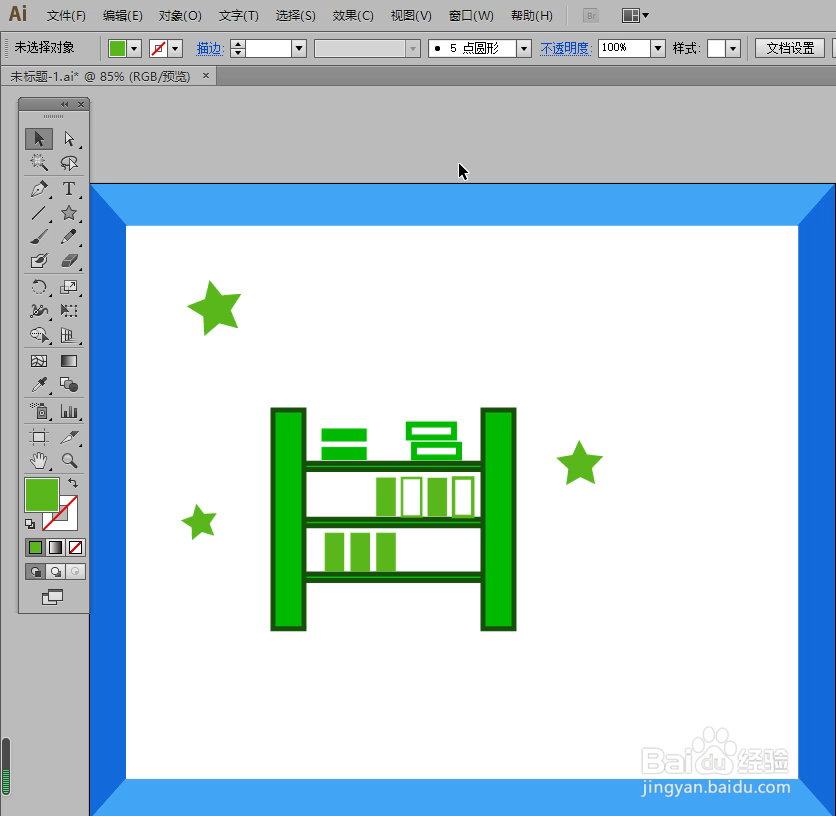Enable Draw Normal mode
This screenshot has height=816, width=836.
click(36, 572)
